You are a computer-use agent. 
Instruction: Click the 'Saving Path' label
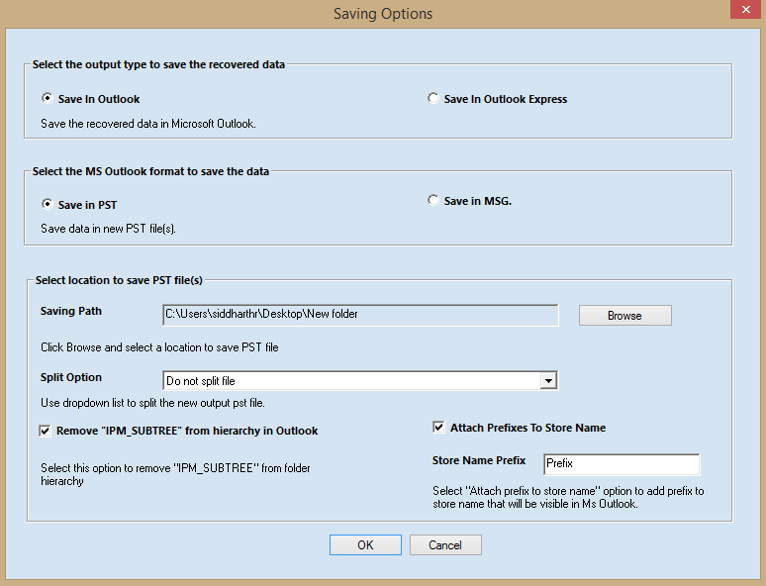(x=71, y=311)
